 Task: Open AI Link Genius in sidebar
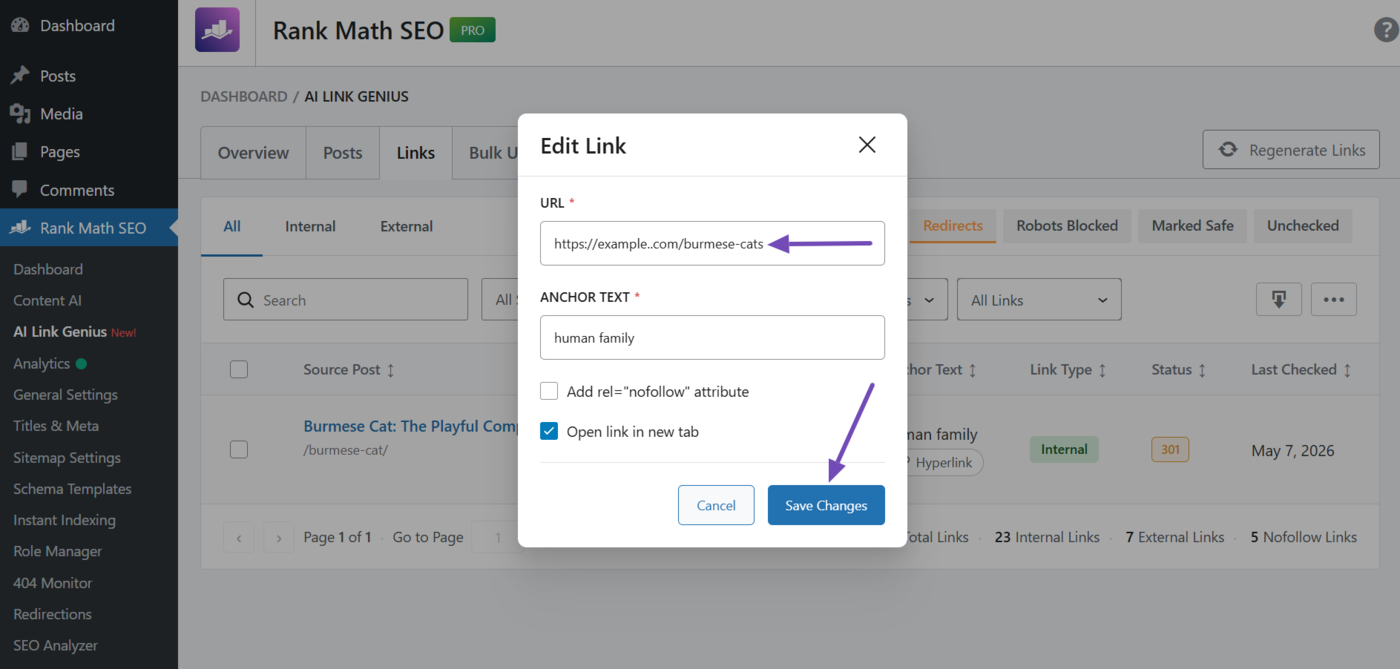(60, 332)
